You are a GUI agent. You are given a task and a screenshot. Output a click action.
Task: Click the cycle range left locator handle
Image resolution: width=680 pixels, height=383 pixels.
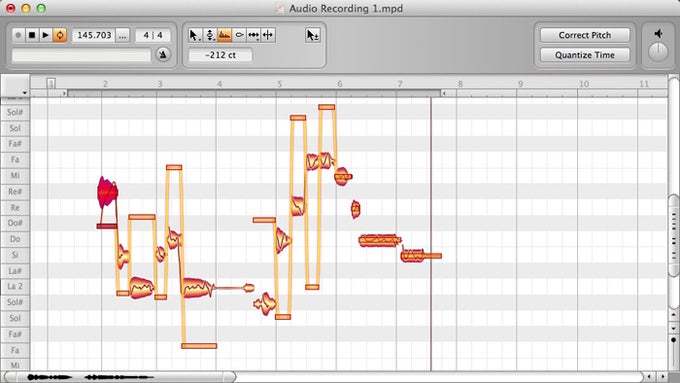tap(65, 93)
